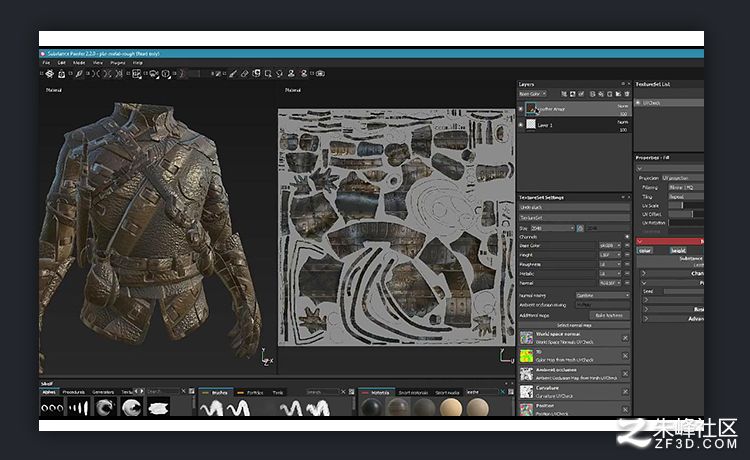Open the Help menu
This screenshot has width=750, height=460.
coord(138,63)
